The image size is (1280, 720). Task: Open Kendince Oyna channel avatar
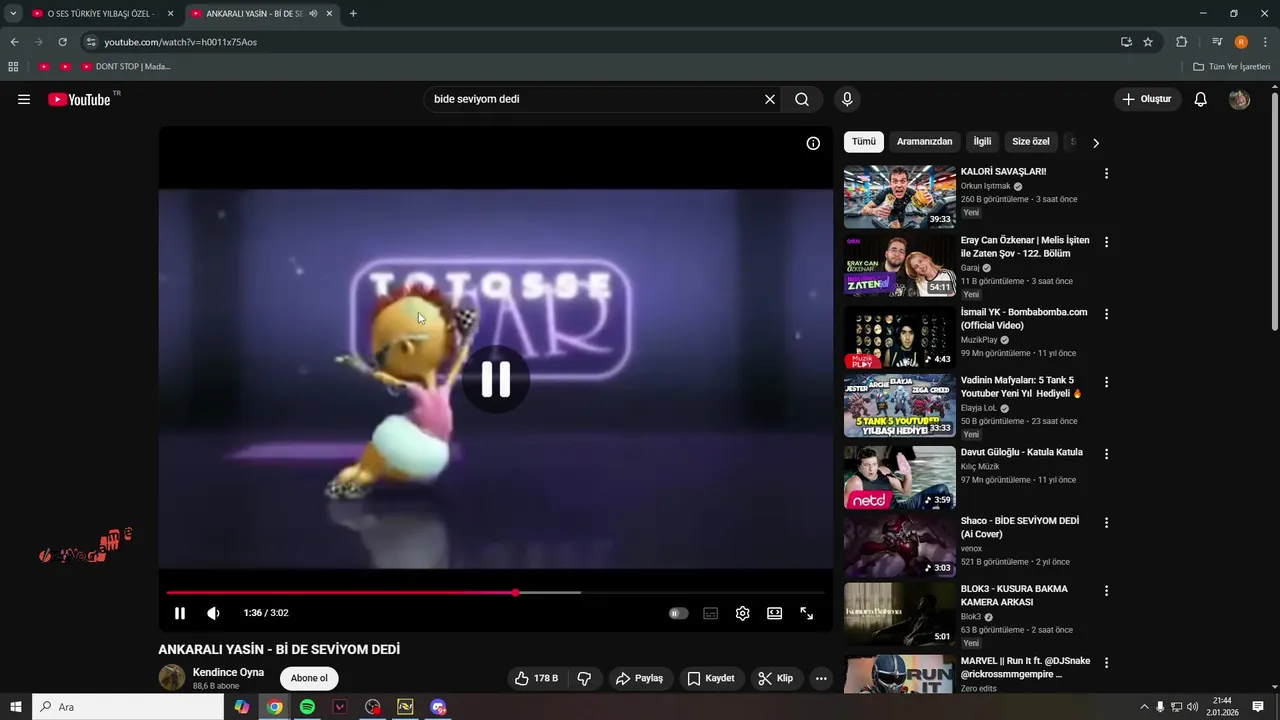click(x=172, y=678)
